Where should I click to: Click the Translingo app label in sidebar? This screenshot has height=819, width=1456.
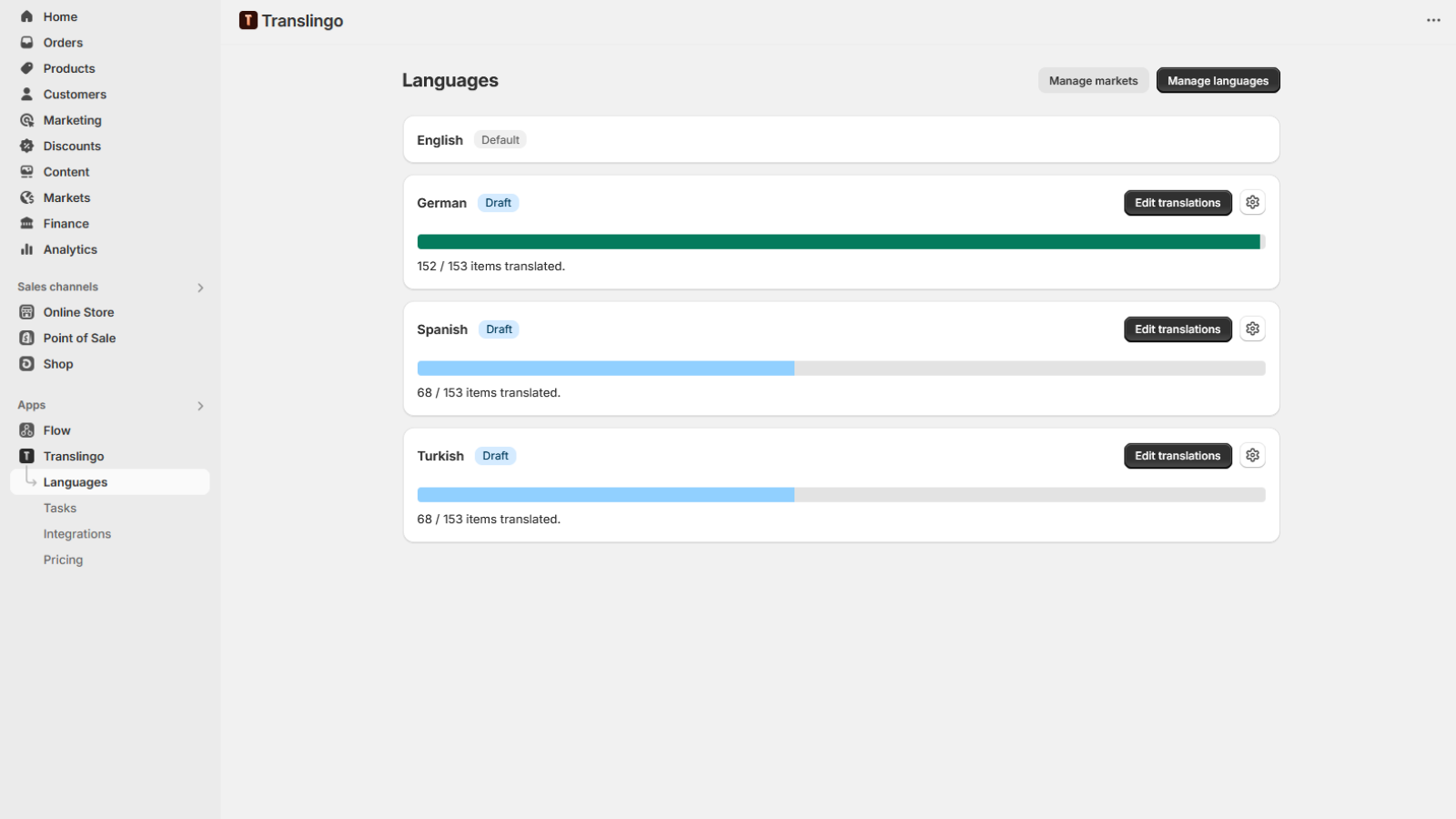(x=74, y=456)
